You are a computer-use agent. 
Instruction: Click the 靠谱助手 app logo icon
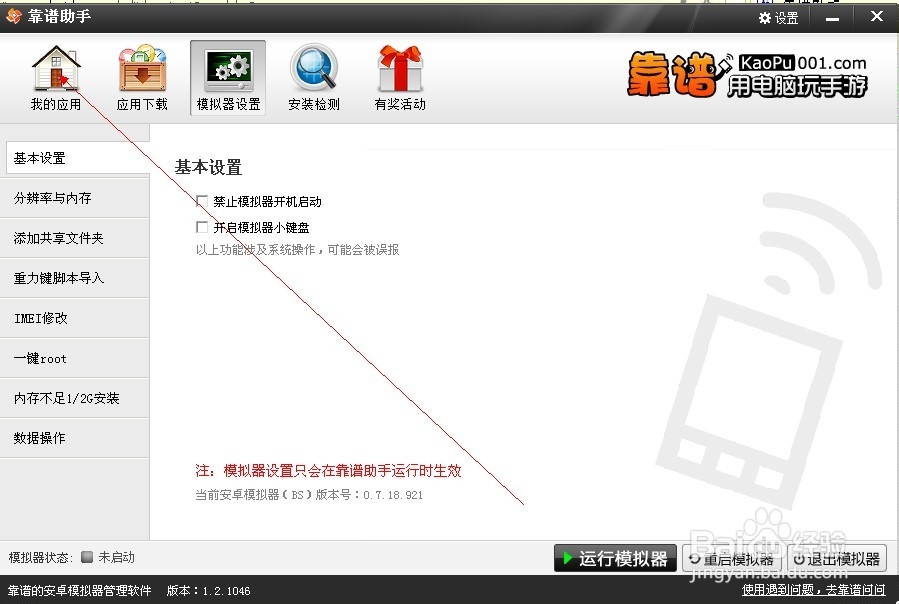pyautogui.click(x=13, y=16)
